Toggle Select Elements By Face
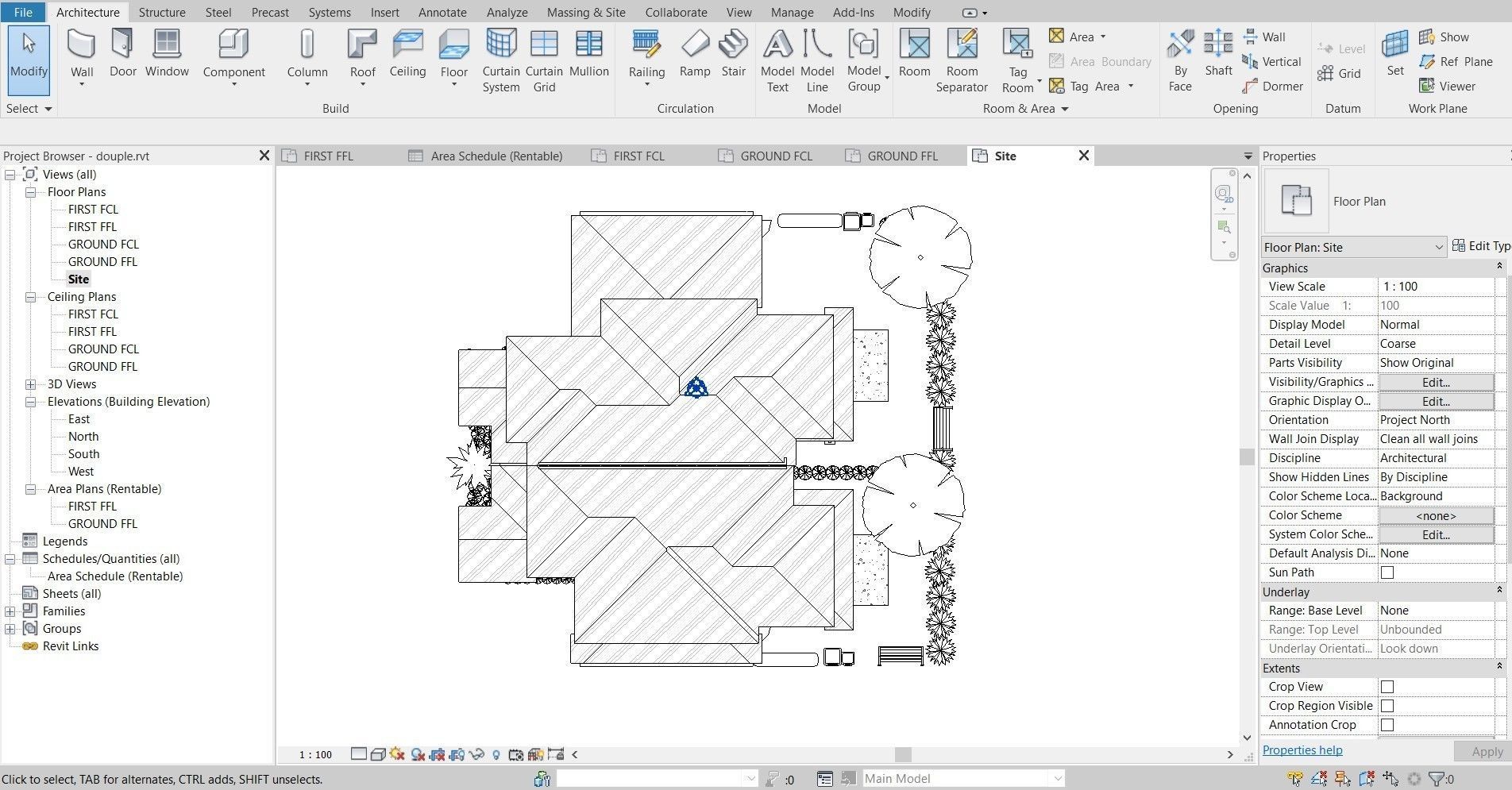Image resolution: width=1512 pixels, height=790 pixels. click(1367, 779)
